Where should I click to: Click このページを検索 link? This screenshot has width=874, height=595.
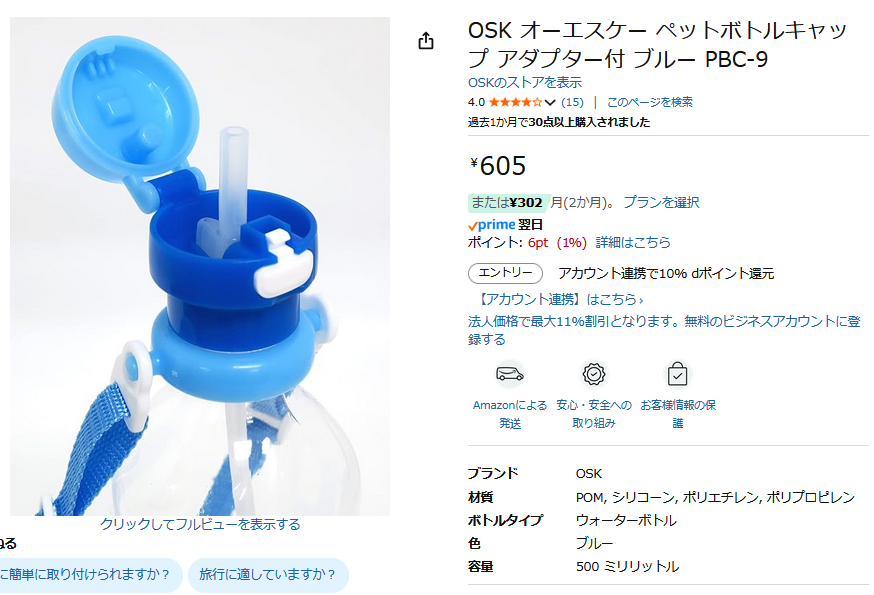pos(649,102)
